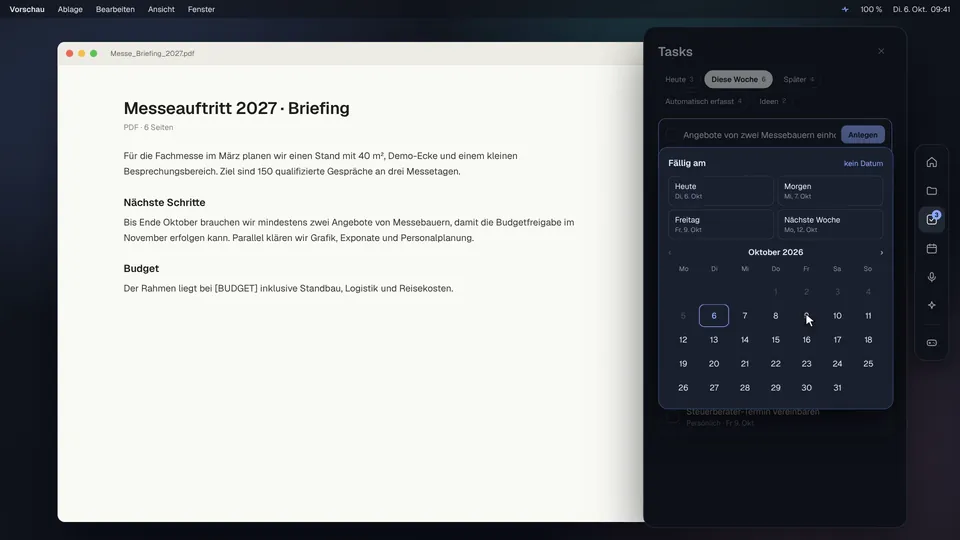The height and width of the screenshot is (540, 960).
Task: Select October 13 in the calendar
Action: [x=714, y=340]
